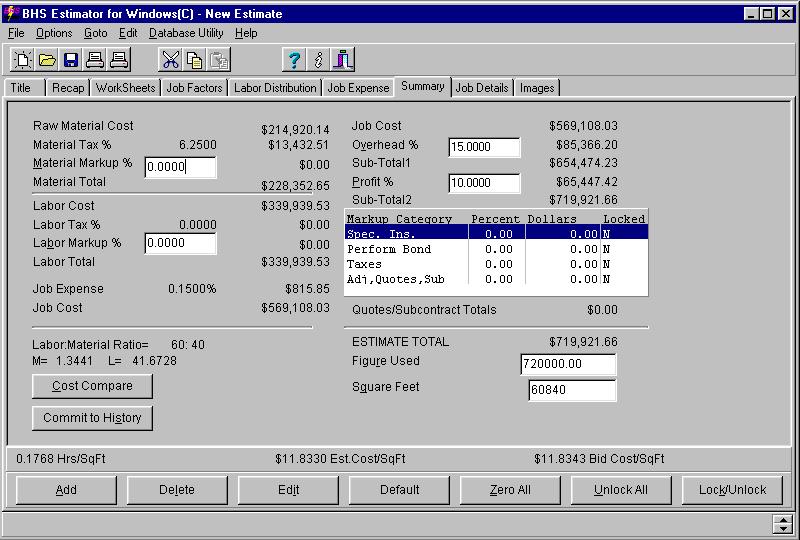
Task: Click the Locked value N for Perform Bond
Action: coord(606,249)
